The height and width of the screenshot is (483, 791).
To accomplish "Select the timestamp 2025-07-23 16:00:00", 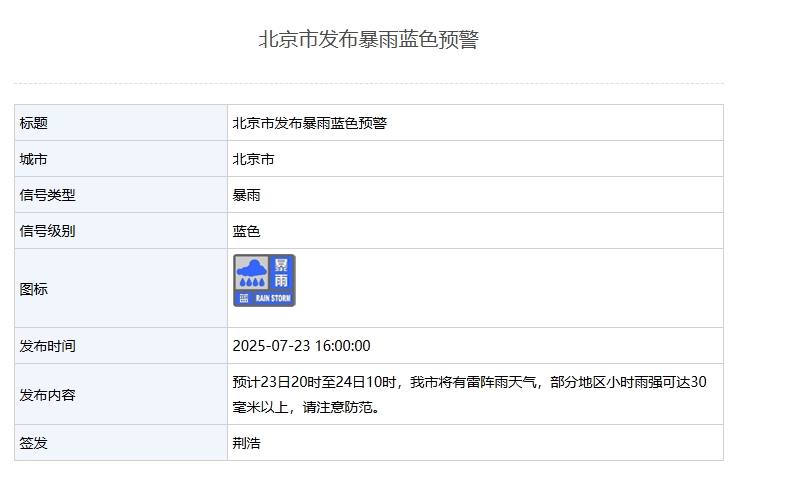I will pyautogui.click(x=301, y=346).
